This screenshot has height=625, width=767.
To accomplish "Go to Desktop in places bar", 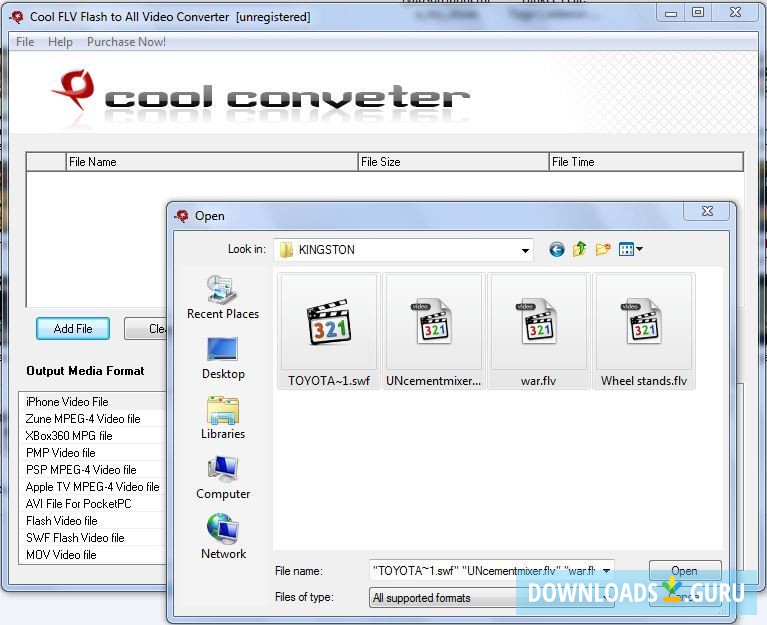I will (x=223, y=358).
